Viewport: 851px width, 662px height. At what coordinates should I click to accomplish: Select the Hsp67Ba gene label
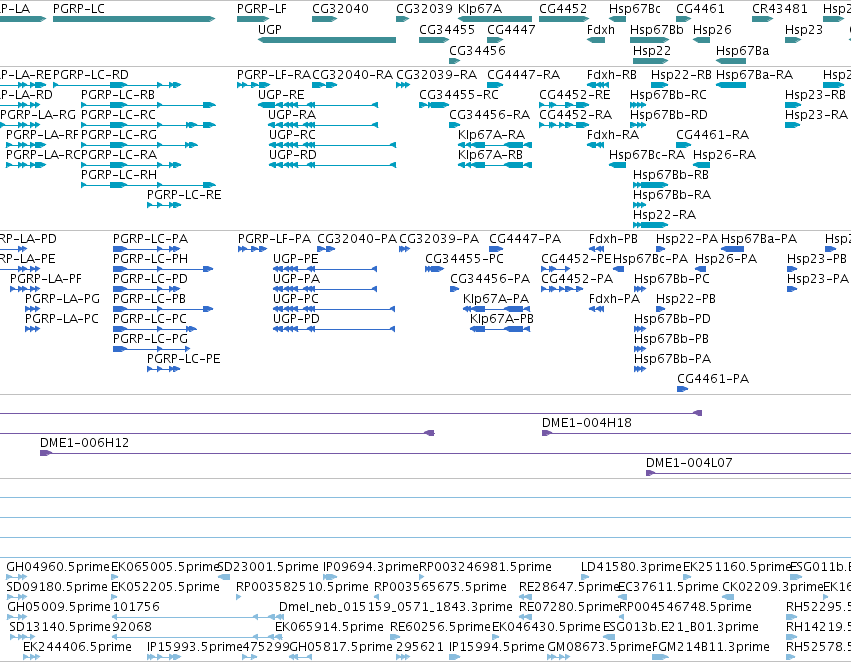(742, 50)
